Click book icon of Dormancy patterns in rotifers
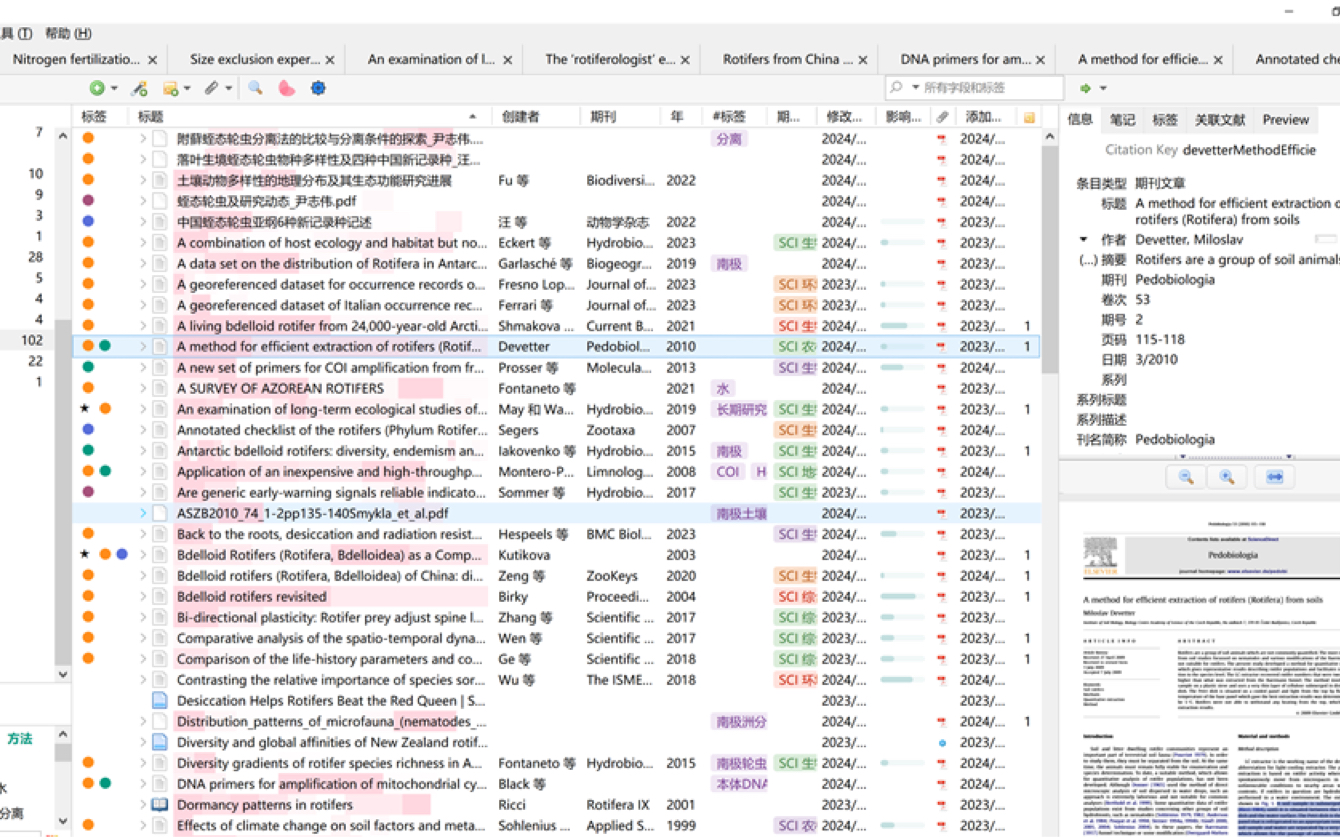The width and height of the screenshot is (1340, 837). 160,804
